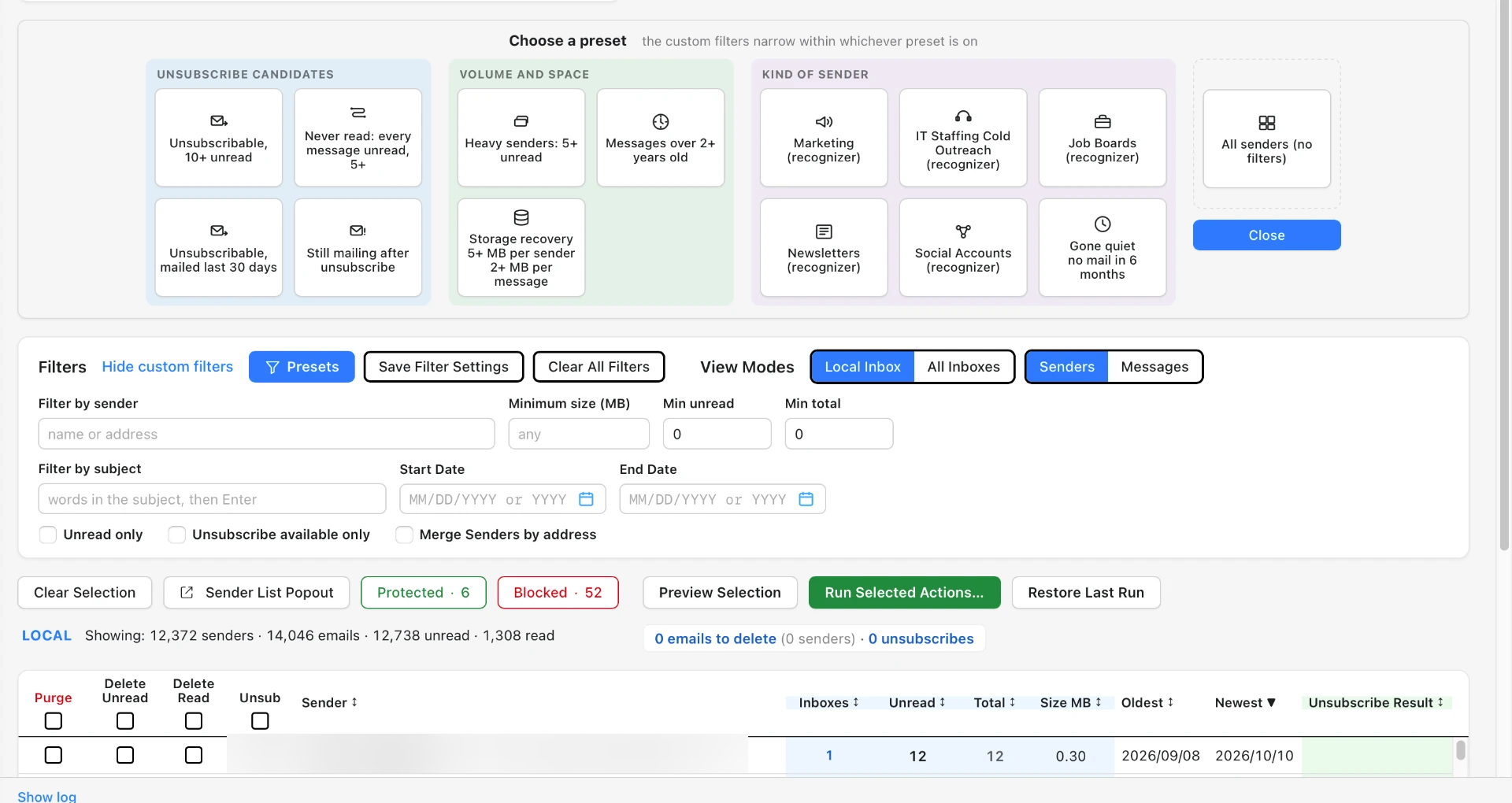Open the Blocked senders list

coord(558,593)
